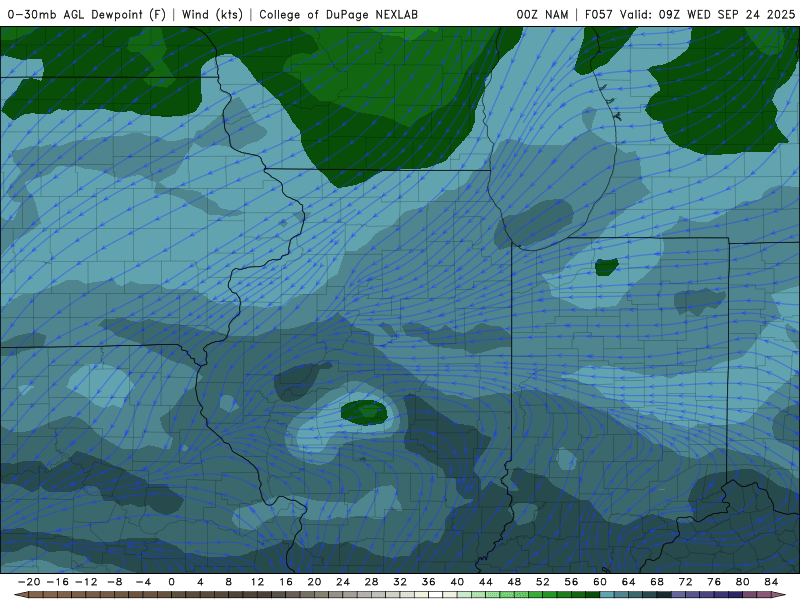Click the -4 legend value
This screenshot has height=600, width=800.
tap(143, 582)
